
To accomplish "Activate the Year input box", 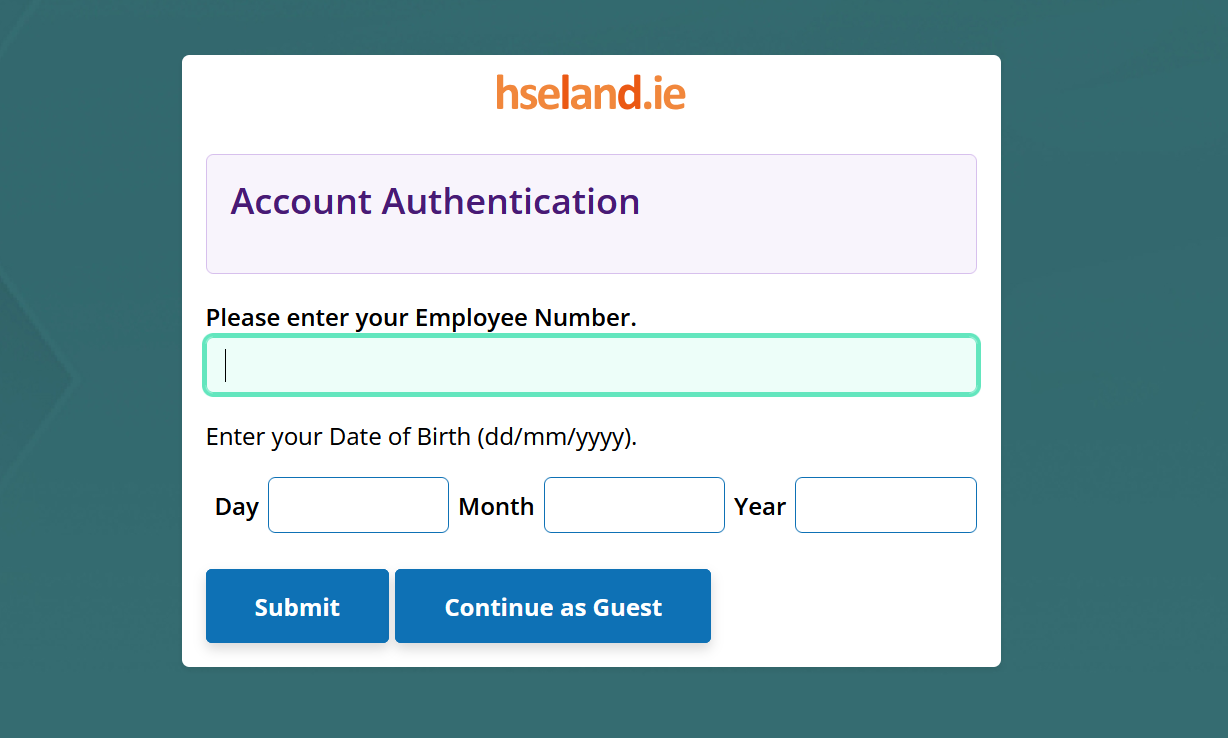I will click(x=885, y=505).
